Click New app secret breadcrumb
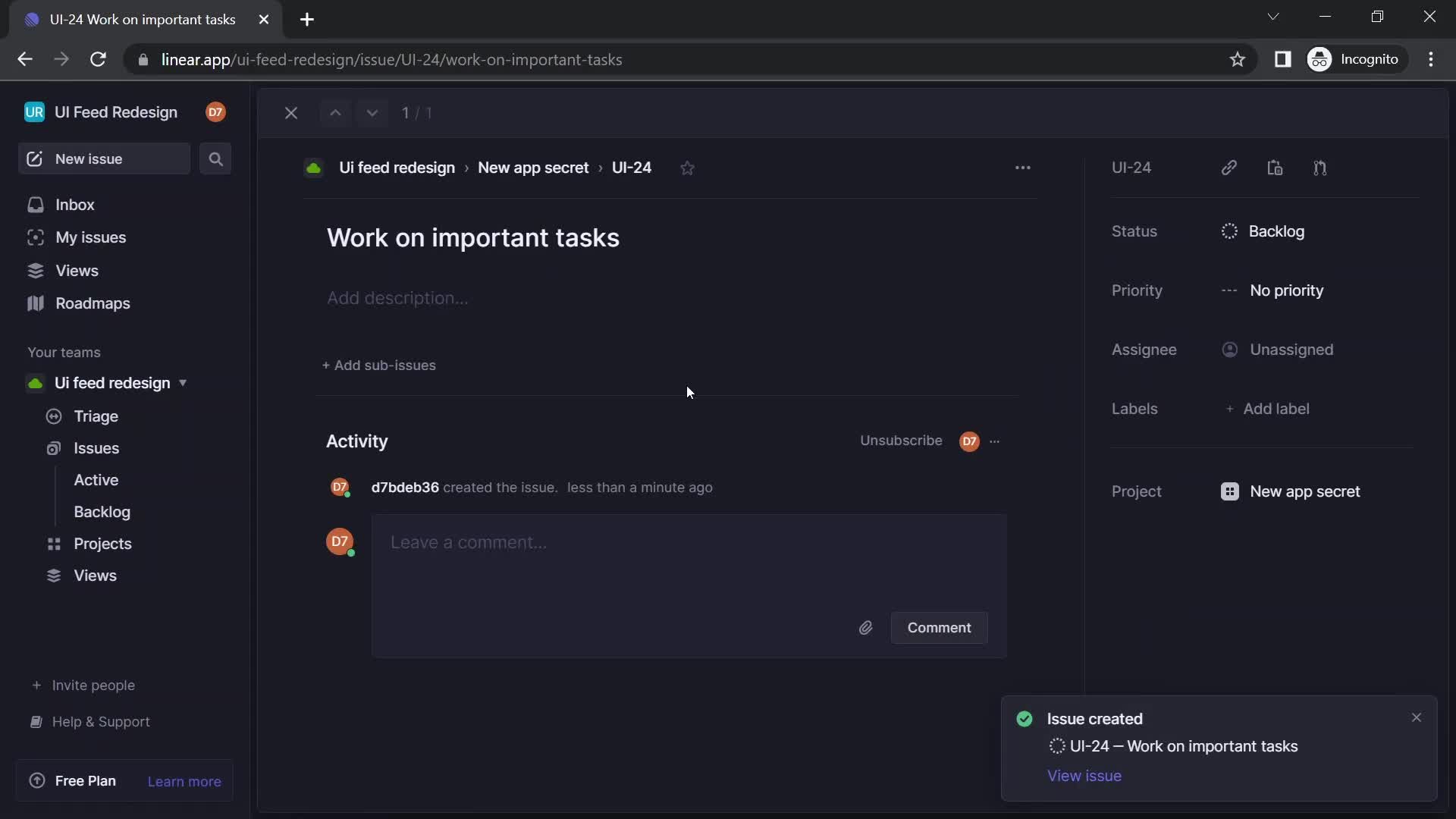The image size is (1456, 819). coord(533,168)
